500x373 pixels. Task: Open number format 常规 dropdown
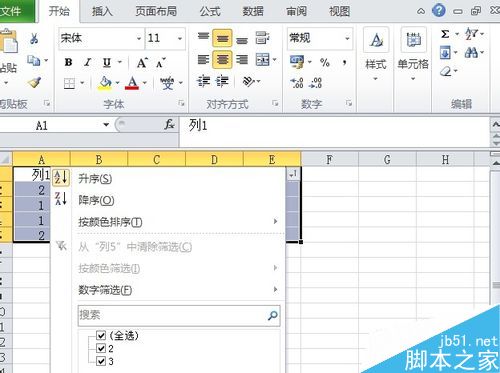pyautogui.click(x=347, y=39)
